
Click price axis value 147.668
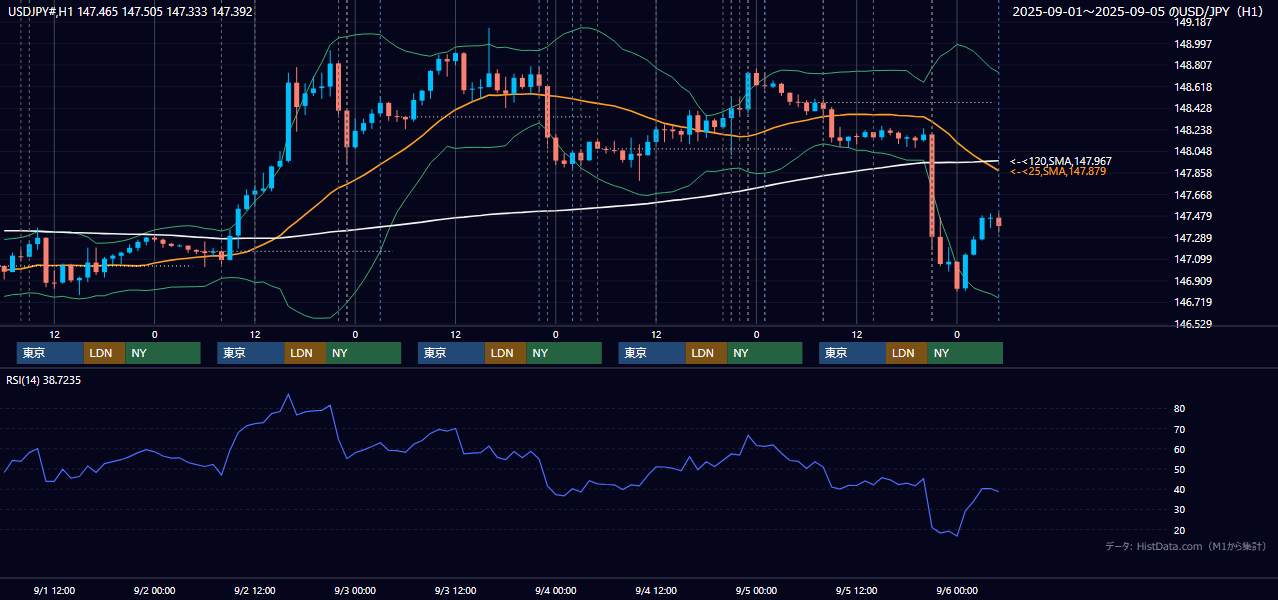coord(1192,195)
